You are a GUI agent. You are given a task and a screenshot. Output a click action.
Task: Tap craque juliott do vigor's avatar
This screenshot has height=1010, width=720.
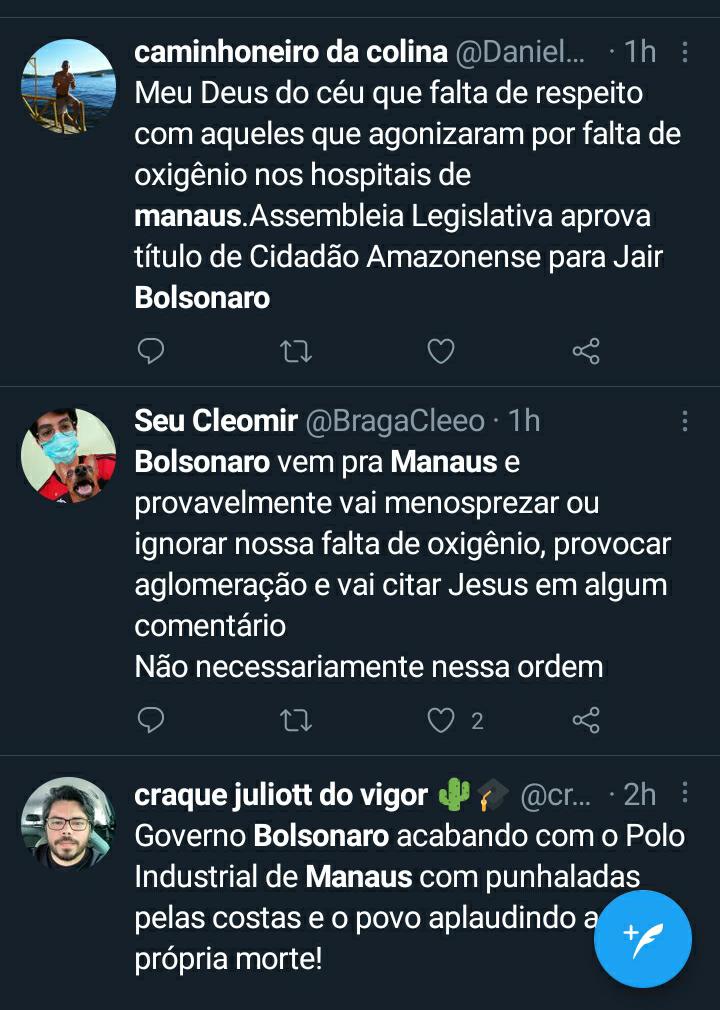pyautogui.click(x=68, y=824)
